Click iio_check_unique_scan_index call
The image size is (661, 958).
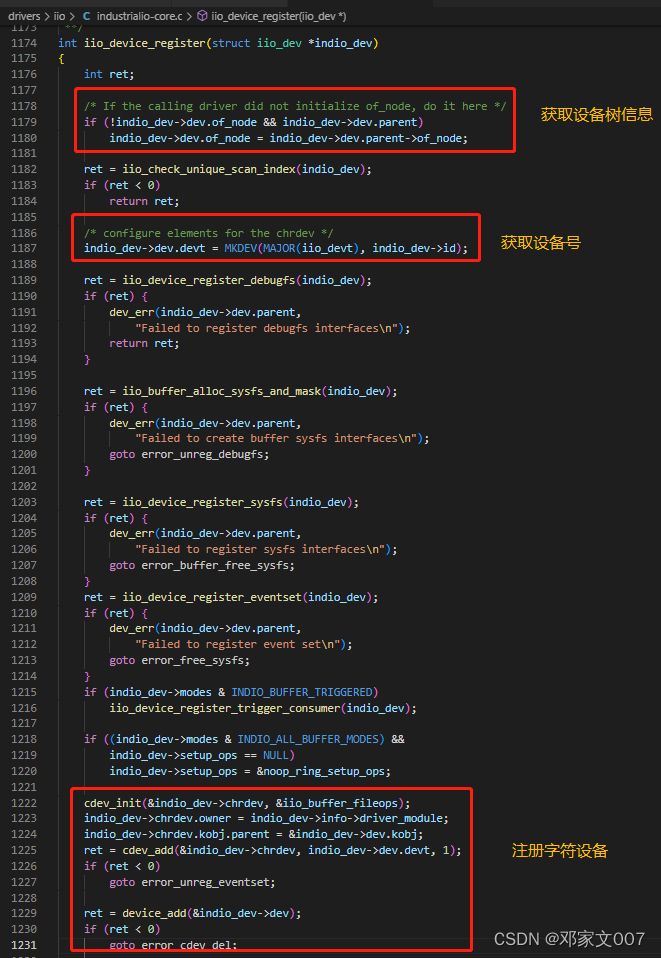coord(209,169)
